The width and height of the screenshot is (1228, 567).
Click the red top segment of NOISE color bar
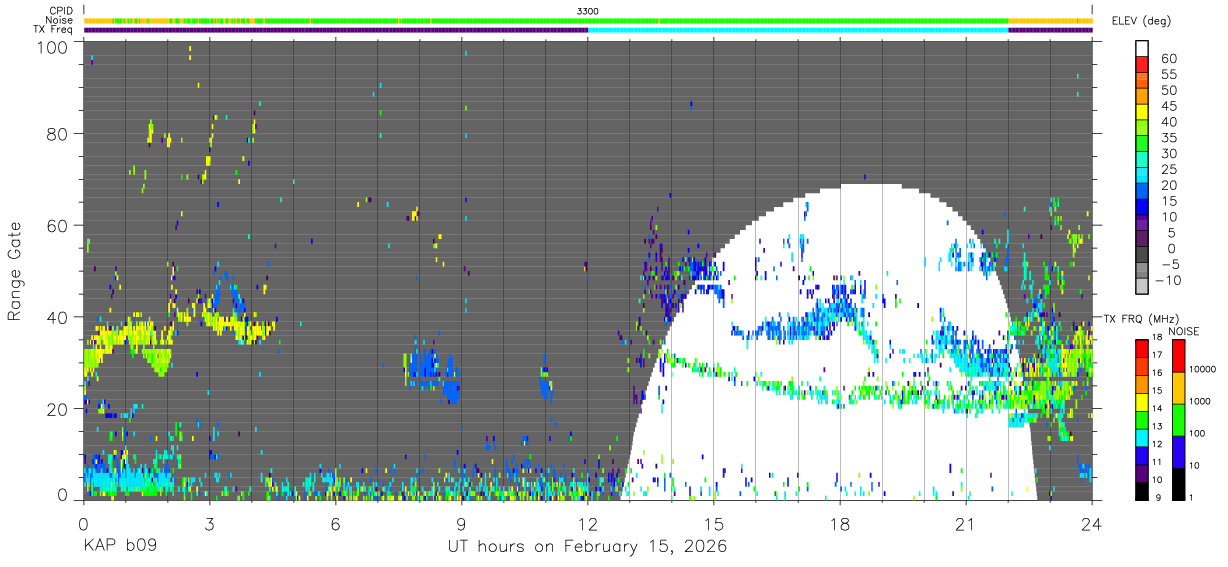pyautogui.click(x=1177, y=356)
